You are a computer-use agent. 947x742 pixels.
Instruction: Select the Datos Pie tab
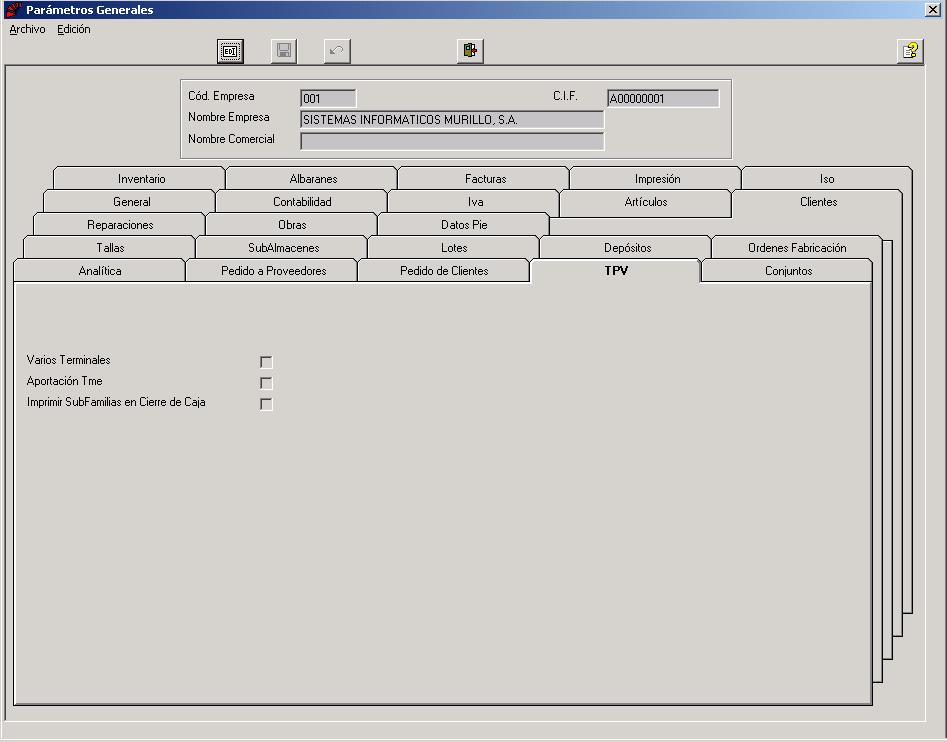click(x=463, y=225)
